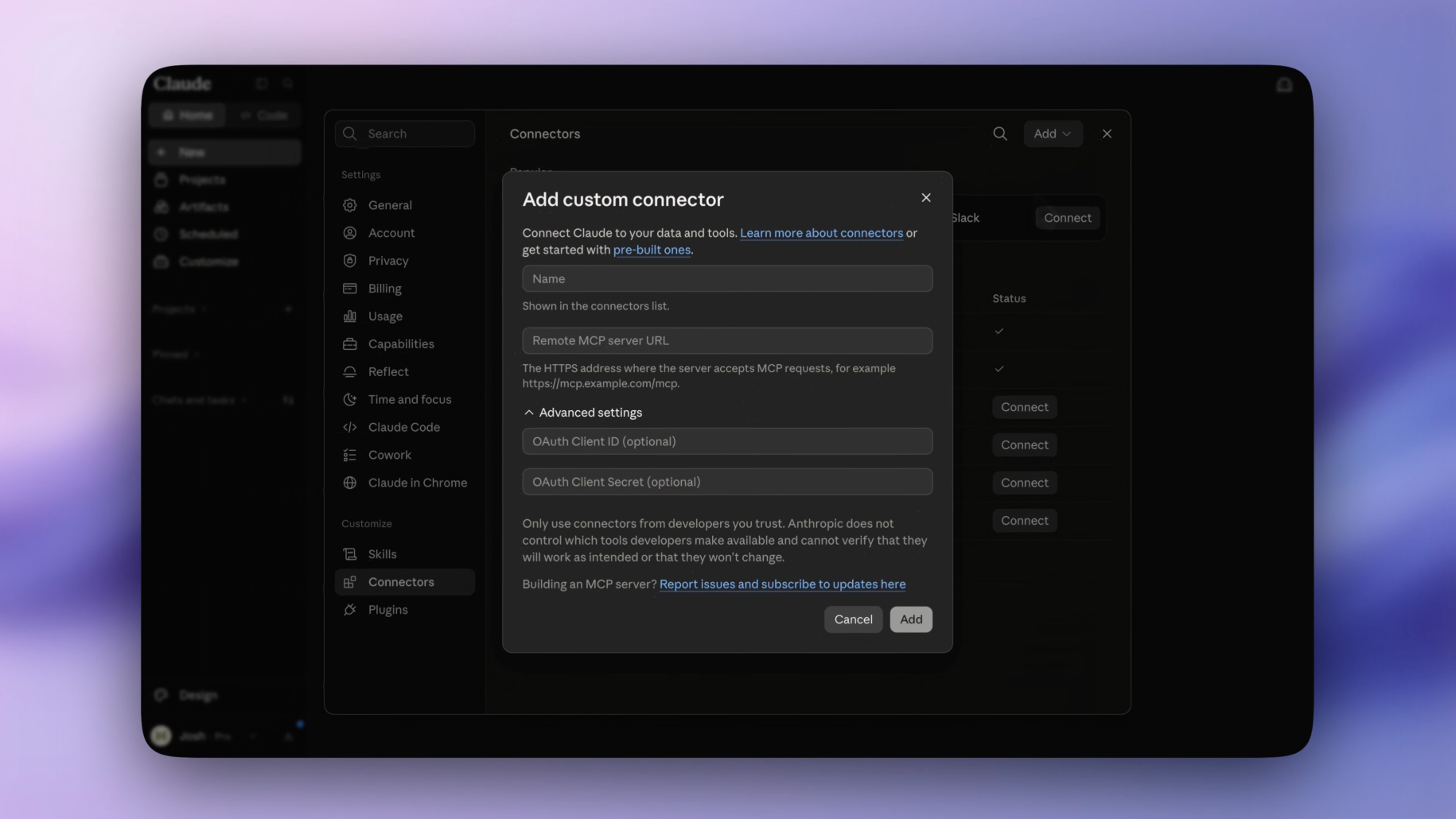1456x819 pixels.
Task: Cancel adding the custom connector
Action: pyautogui.click(x=853, y=619)
